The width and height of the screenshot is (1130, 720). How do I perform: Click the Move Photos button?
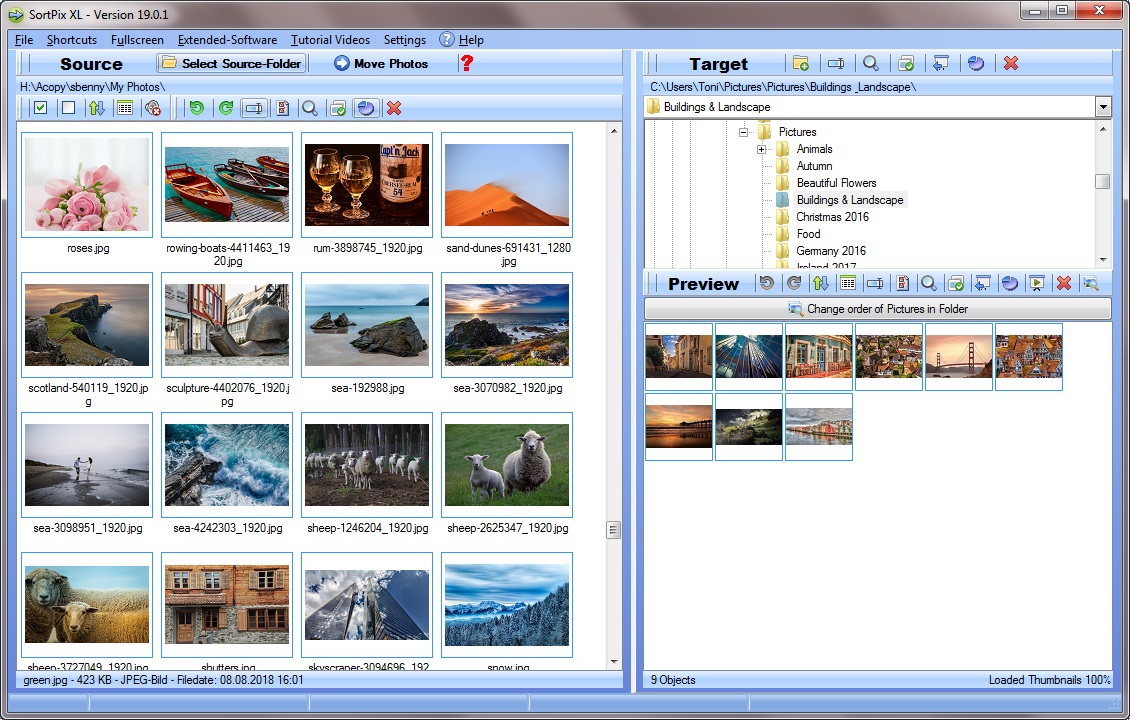pos(383,63)
